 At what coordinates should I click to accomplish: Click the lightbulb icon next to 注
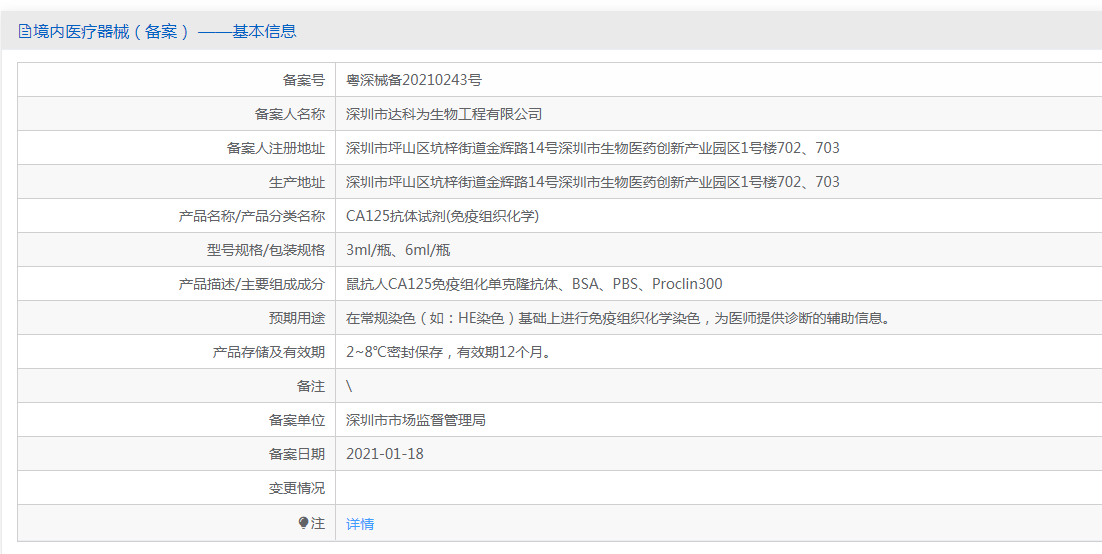point(304,523)
